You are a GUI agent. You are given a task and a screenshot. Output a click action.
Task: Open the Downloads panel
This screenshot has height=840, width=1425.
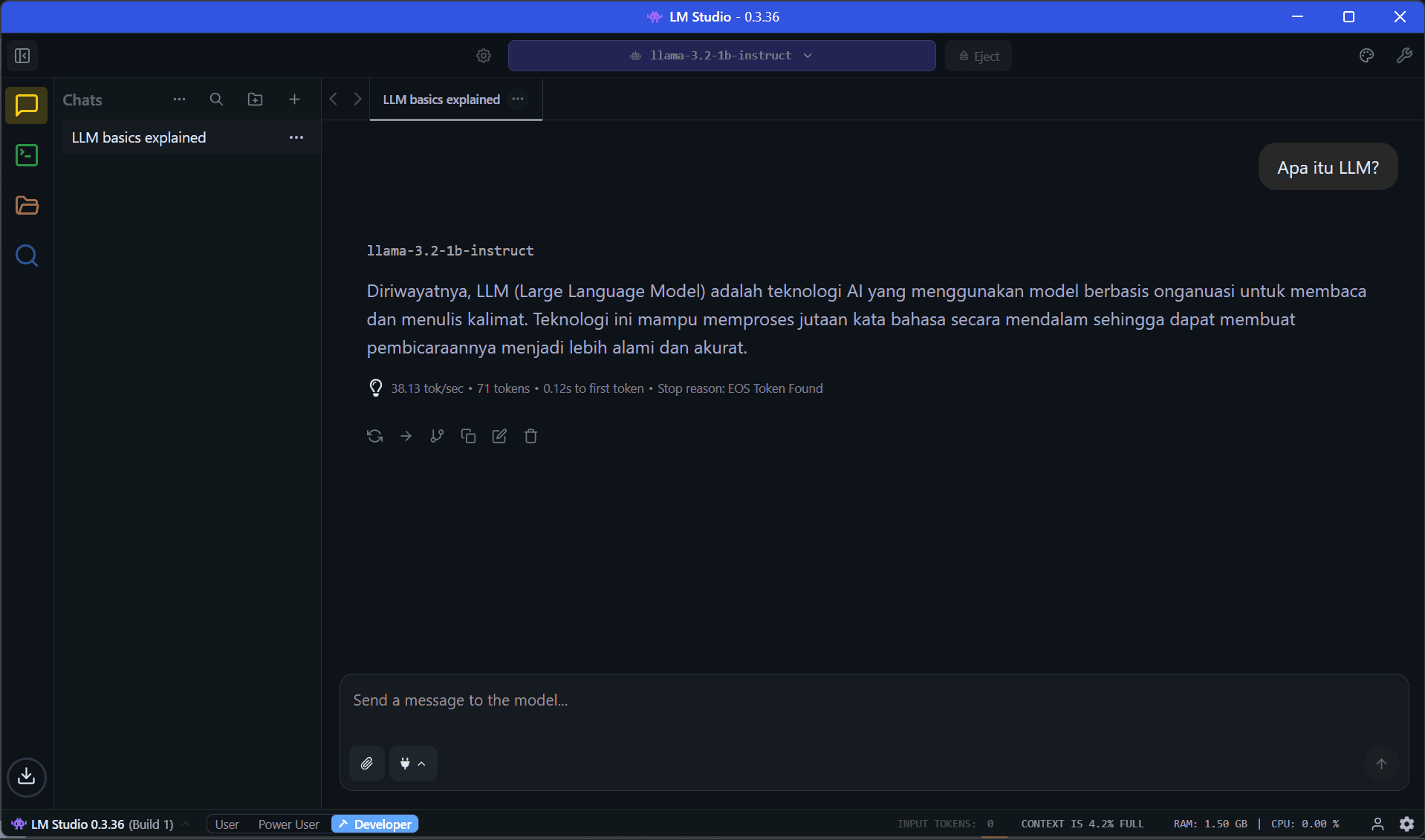(x=27, y=777)
